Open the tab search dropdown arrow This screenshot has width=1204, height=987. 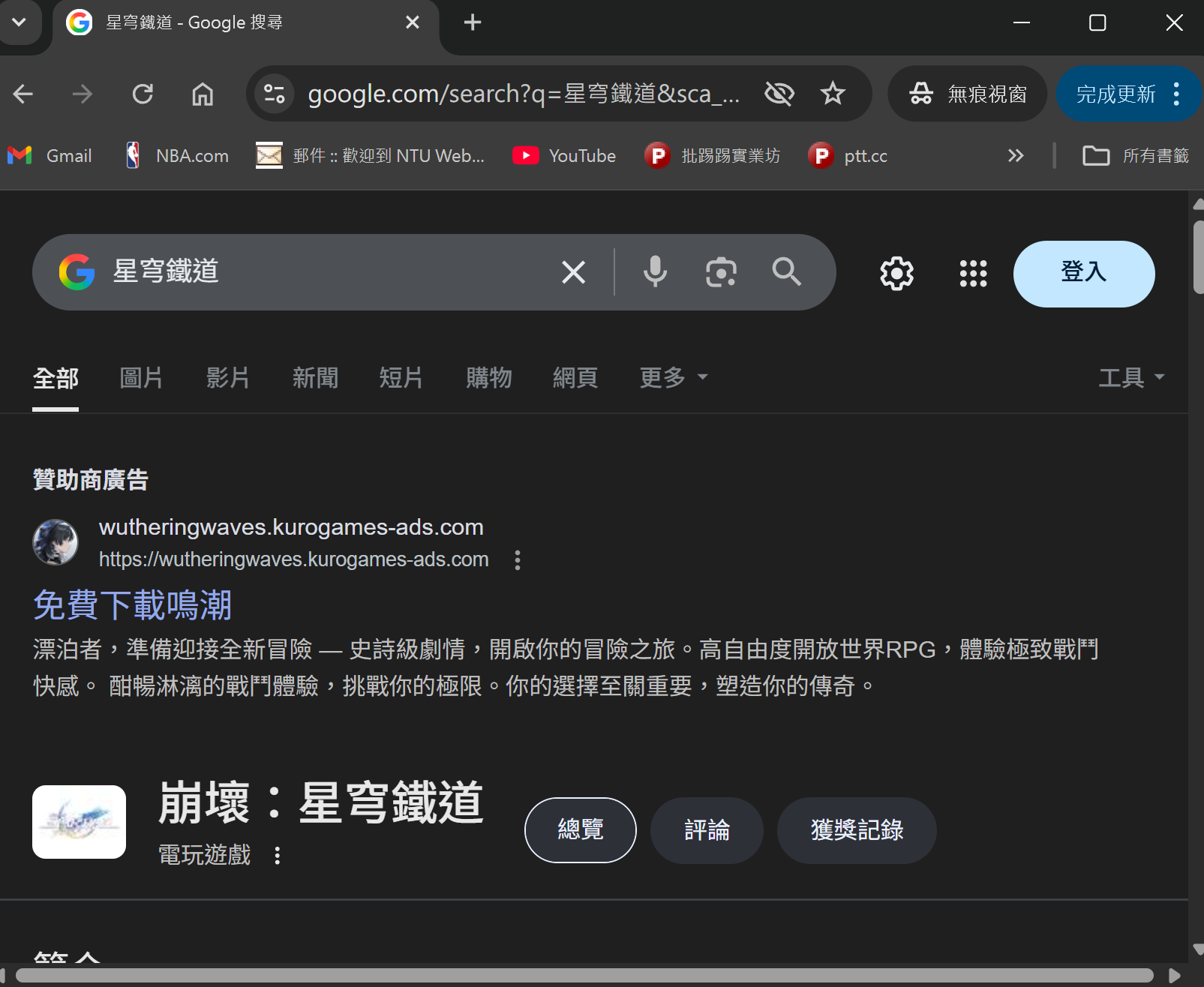pyautogui.click(x=20, y=22)
